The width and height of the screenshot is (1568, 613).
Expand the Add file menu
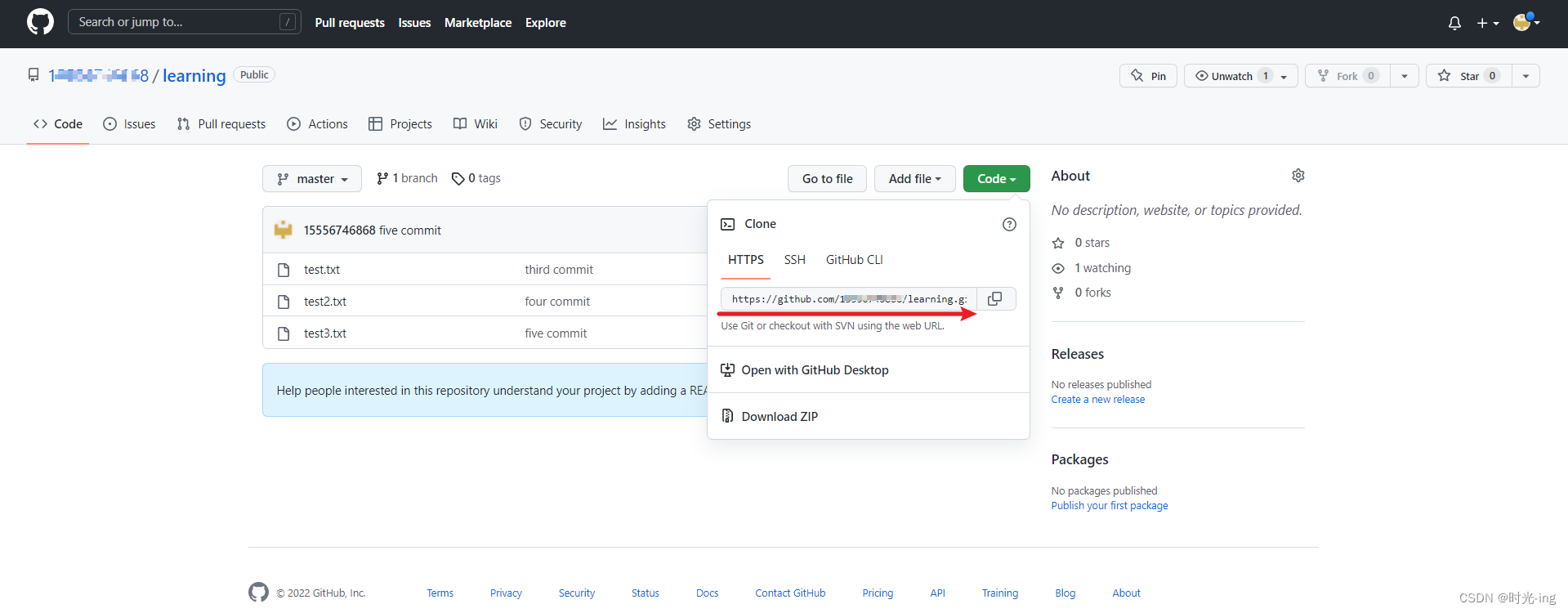(x=915, y=179)
